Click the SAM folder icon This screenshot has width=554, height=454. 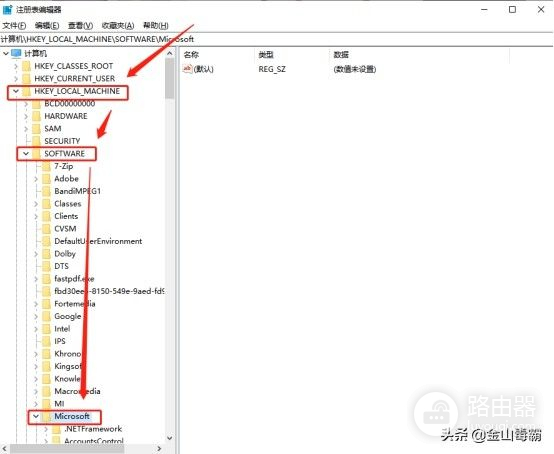(x=36, y=129)
